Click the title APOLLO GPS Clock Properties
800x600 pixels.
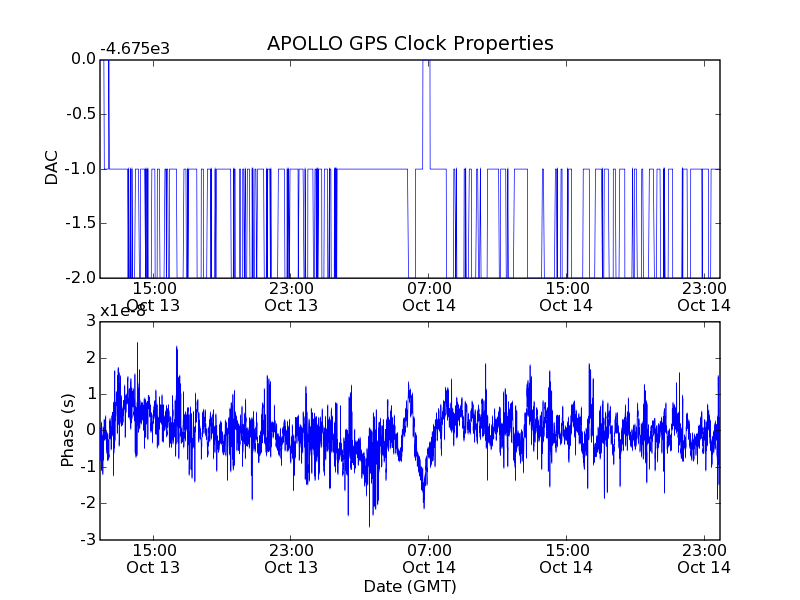point(410,43)
